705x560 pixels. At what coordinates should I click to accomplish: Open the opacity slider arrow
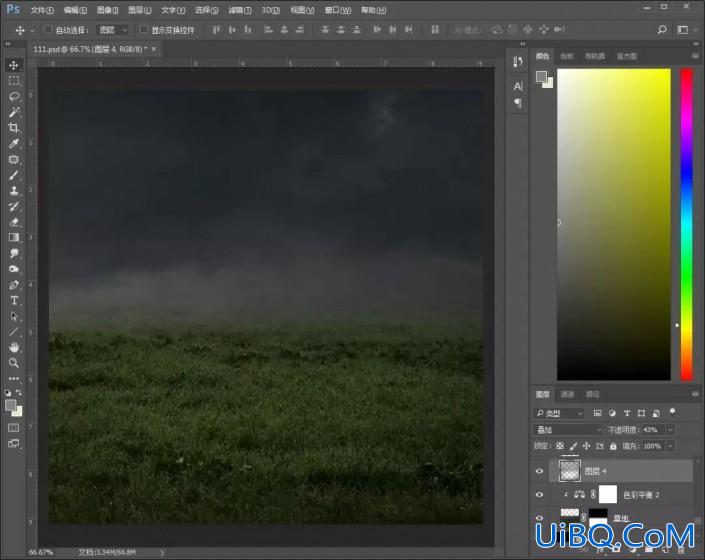670,430
